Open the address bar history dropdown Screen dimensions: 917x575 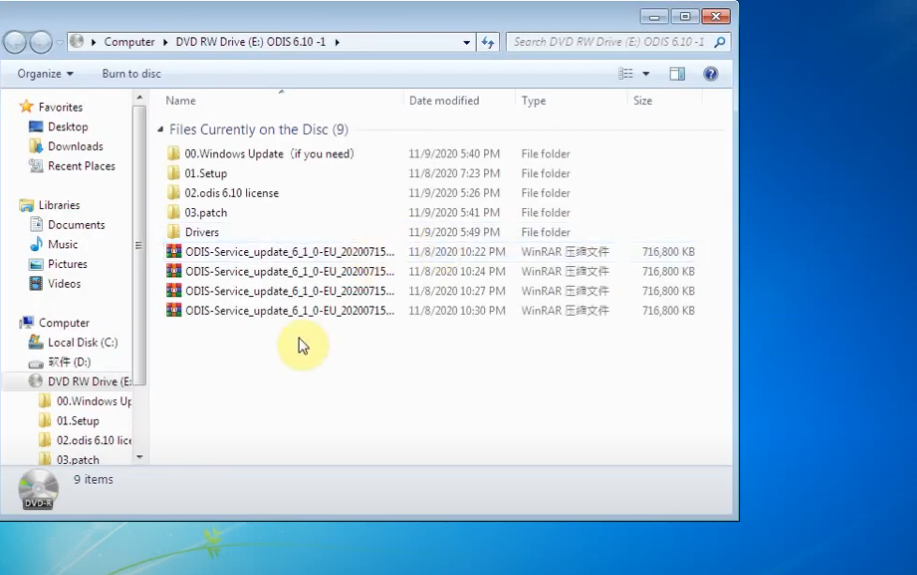(x=466, y=42)
